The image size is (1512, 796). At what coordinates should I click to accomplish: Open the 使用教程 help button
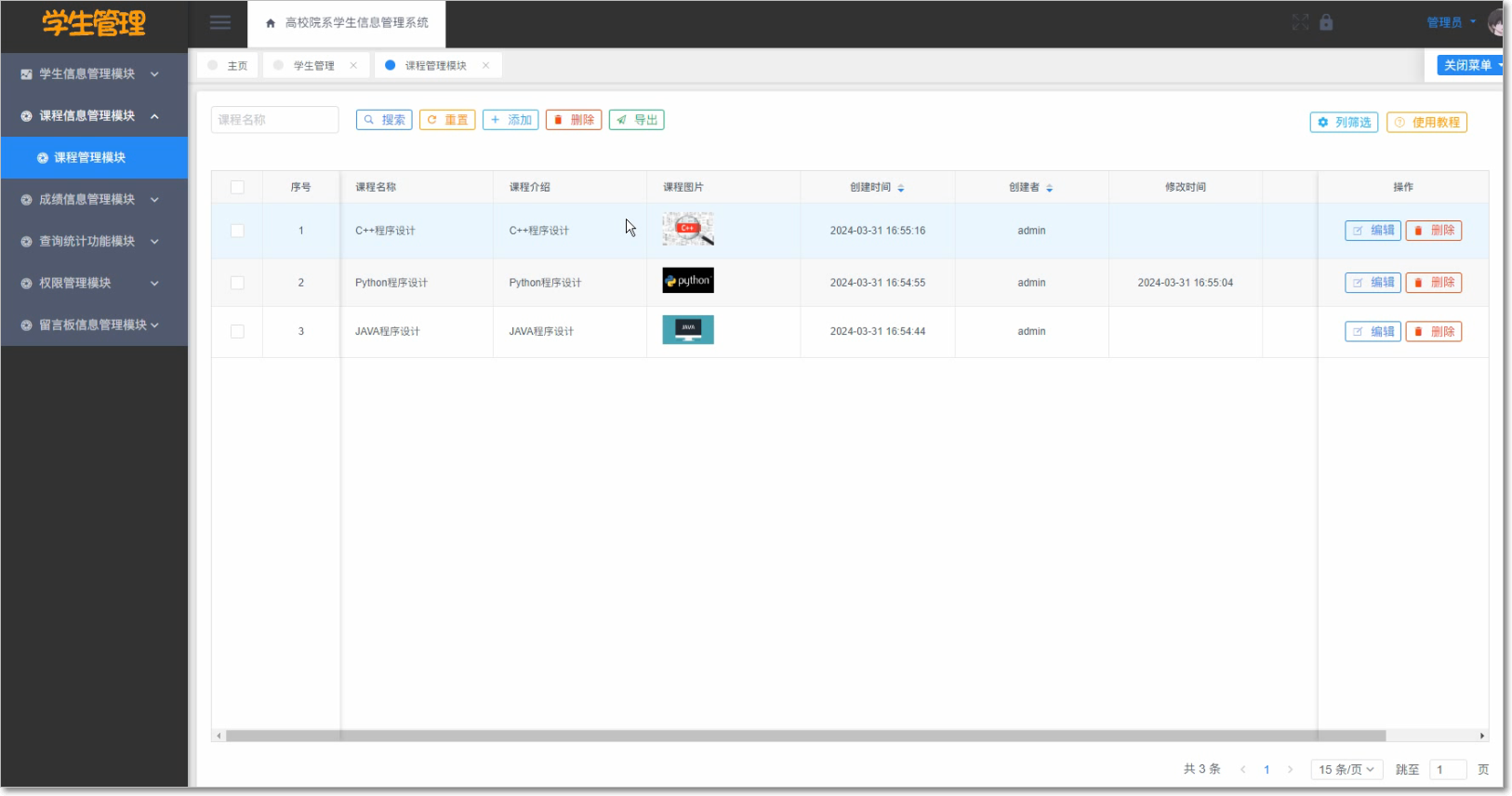coord(1426,122)
